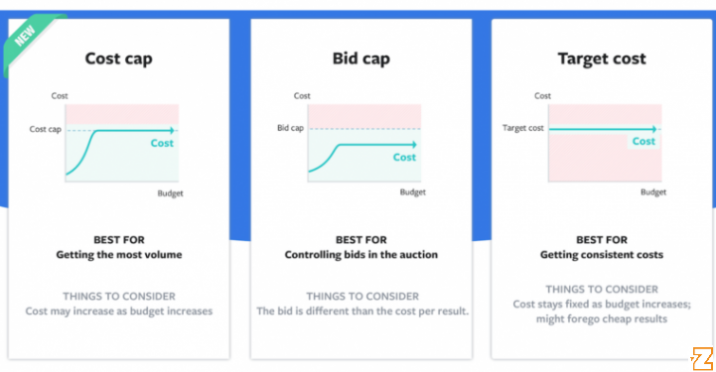Viewport: 716px width, 372px height.
Task: Click the teal Cost label in Cost cap chart
Action: (x=162, y=143)
